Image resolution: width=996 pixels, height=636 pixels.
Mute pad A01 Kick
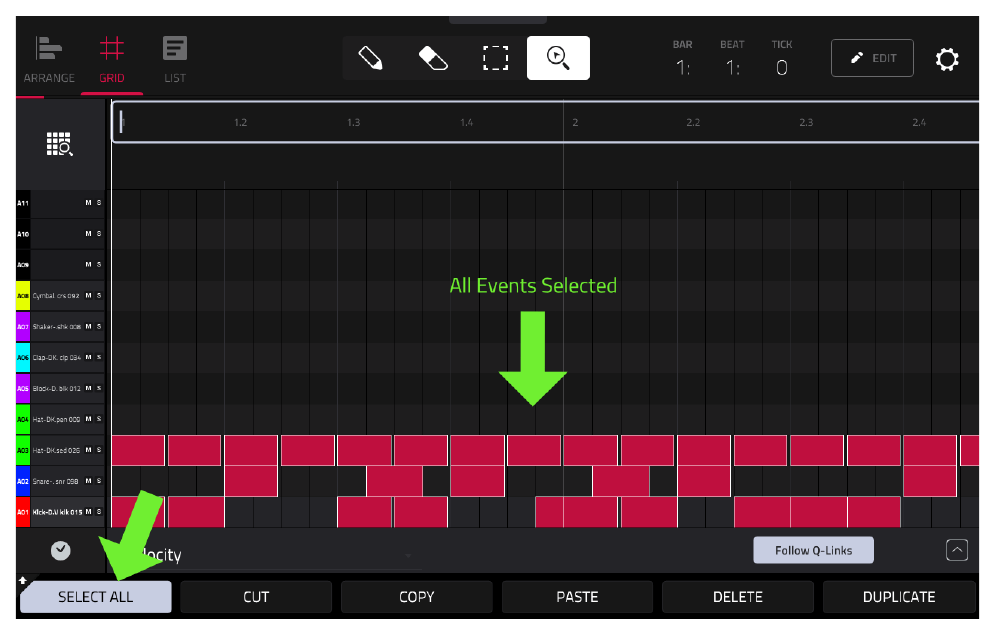(x=88, y=512)
